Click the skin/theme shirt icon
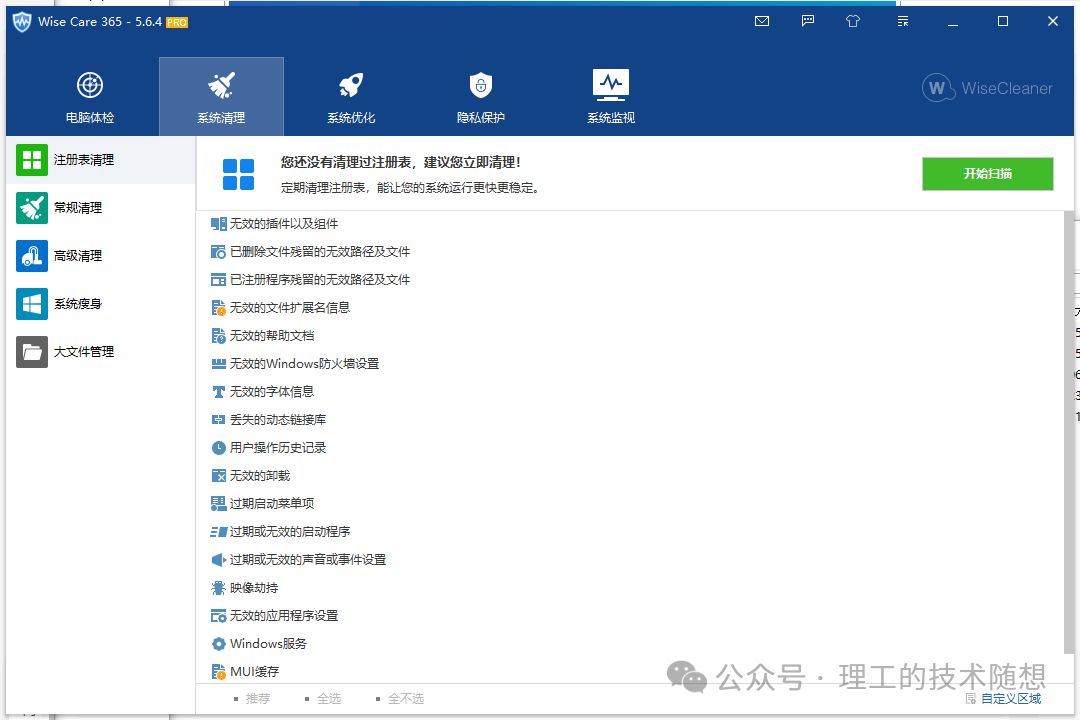 click(853, 20)
